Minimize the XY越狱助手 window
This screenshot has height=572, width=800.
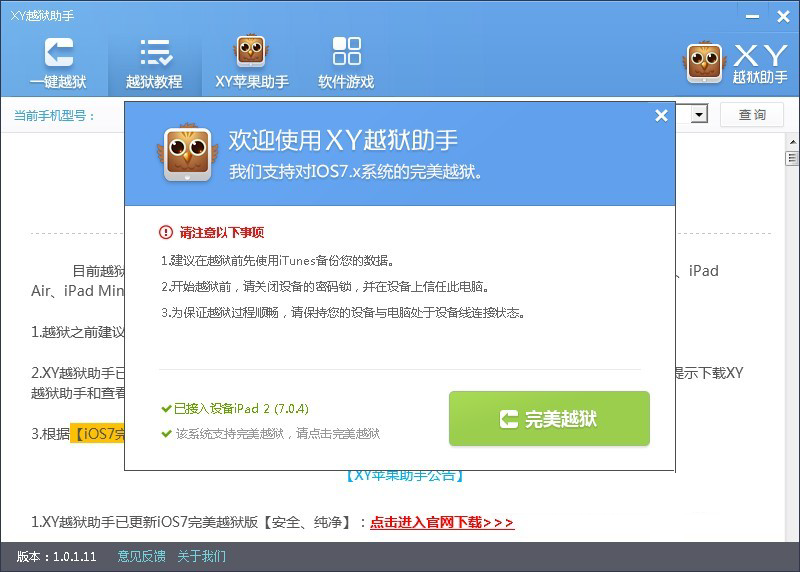pos(752,16)
